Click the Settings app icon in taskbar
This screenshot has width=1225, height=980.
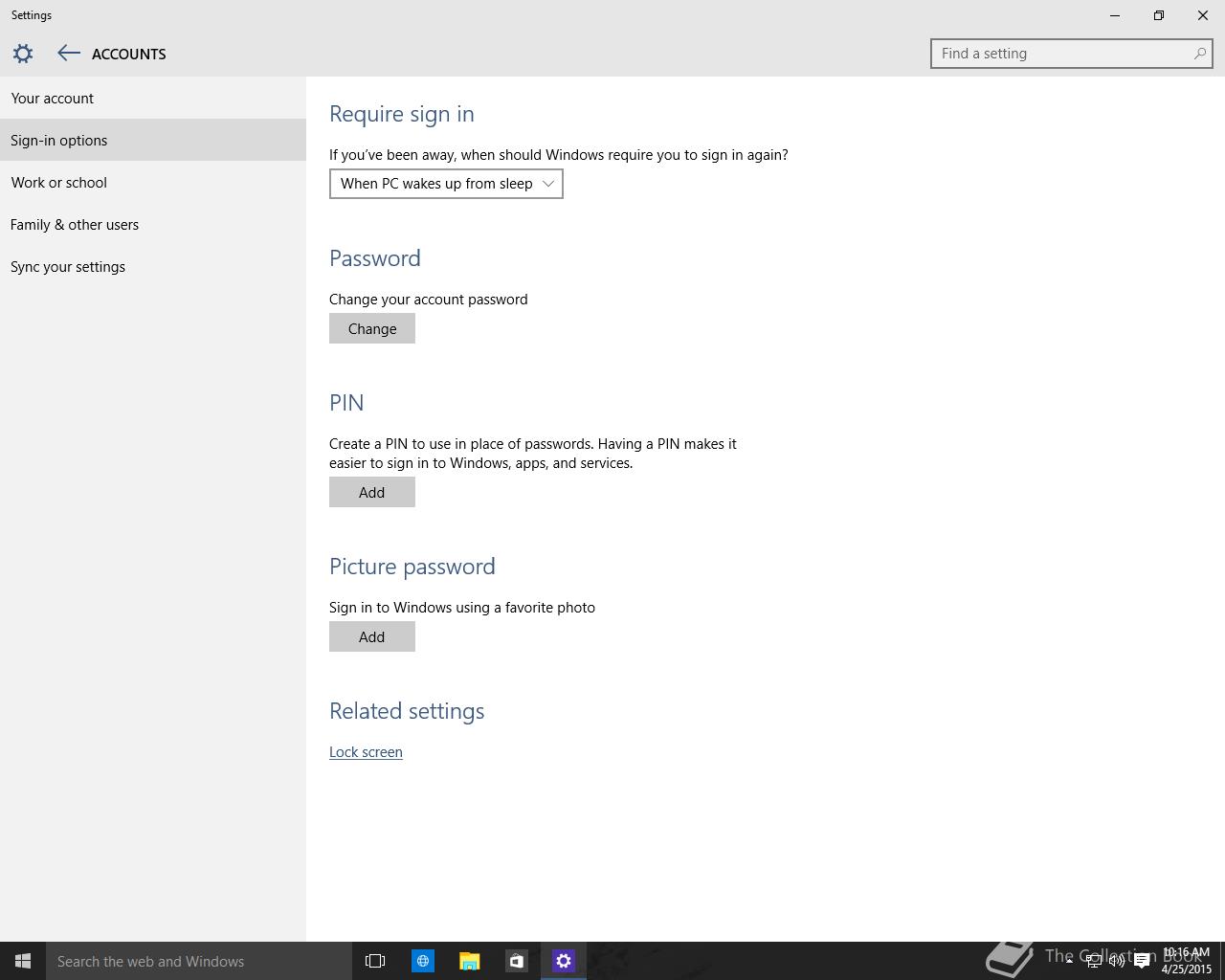click(x=564, y=961)
